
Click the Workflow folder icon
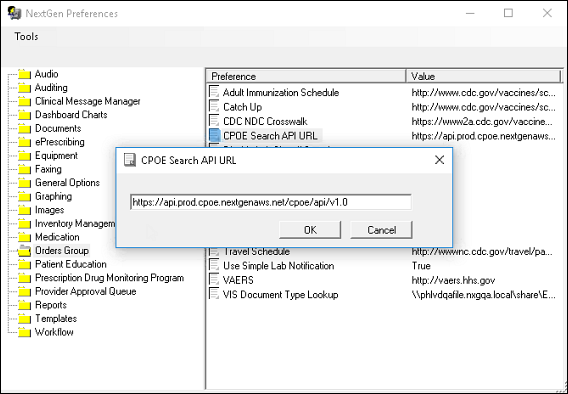[x=25, y=332]
